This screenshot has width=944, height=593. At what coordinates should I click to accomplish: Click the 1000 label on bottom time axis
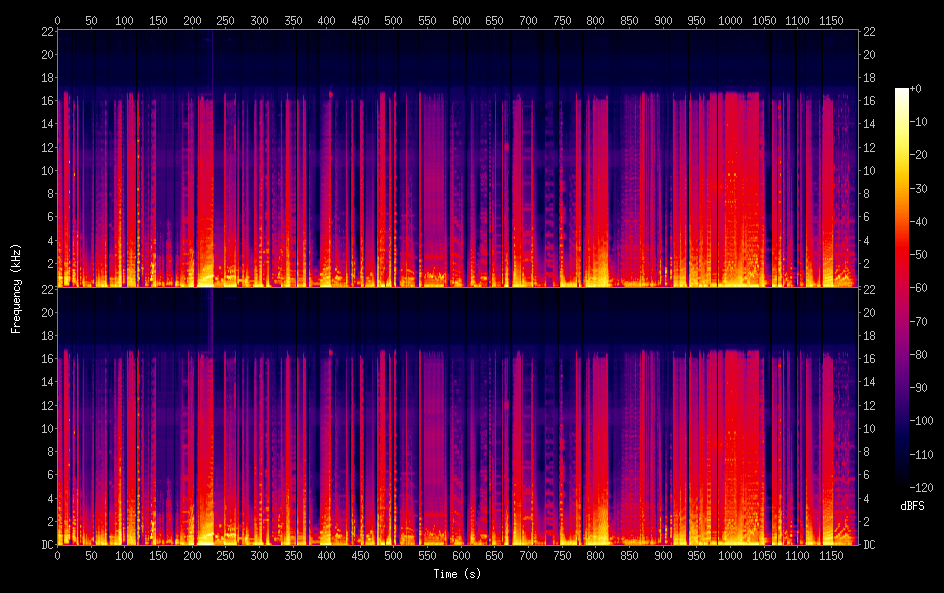(x=731, y=555)
